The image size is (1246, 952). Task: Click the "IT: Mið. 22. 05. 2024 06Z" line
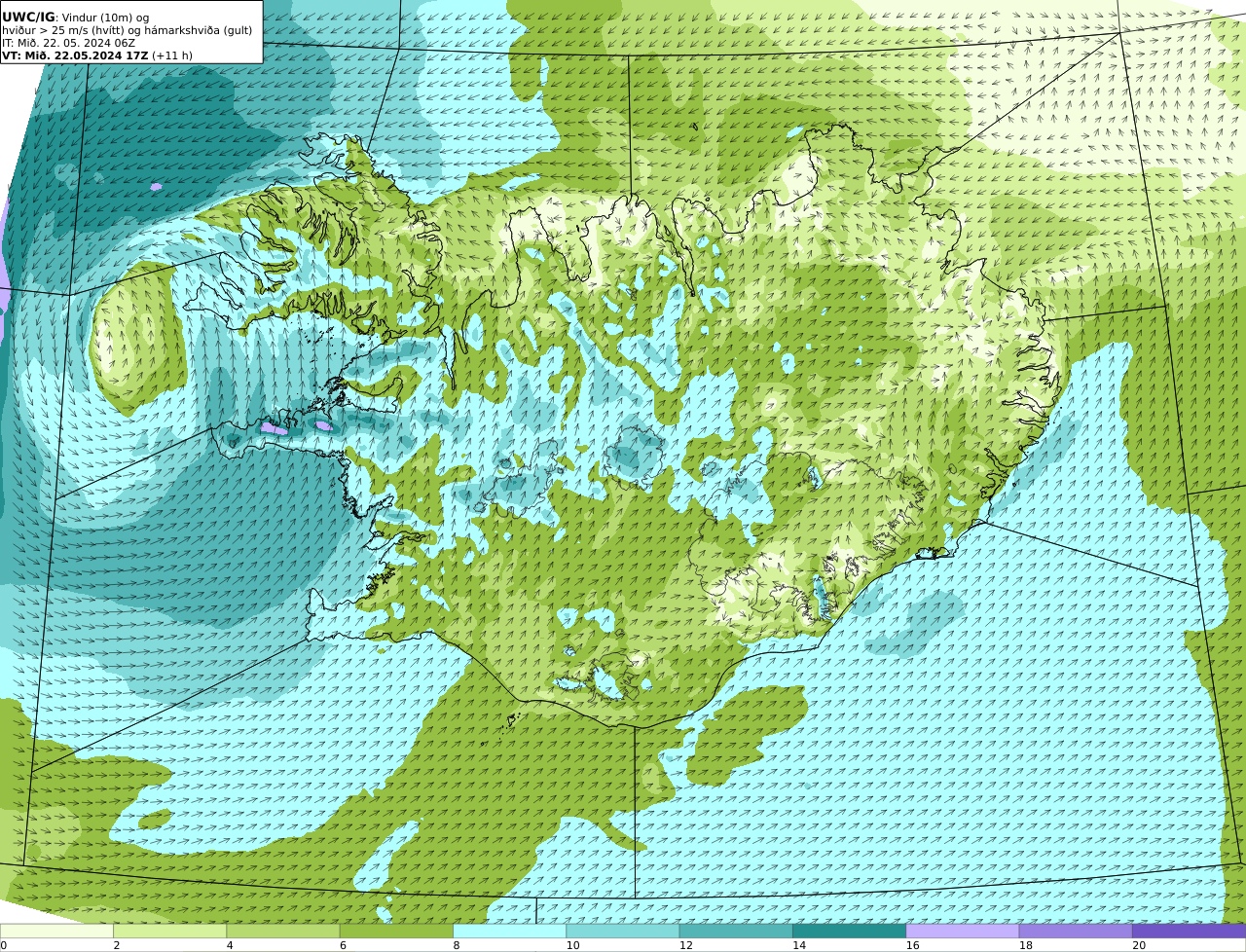click(68, 43)
